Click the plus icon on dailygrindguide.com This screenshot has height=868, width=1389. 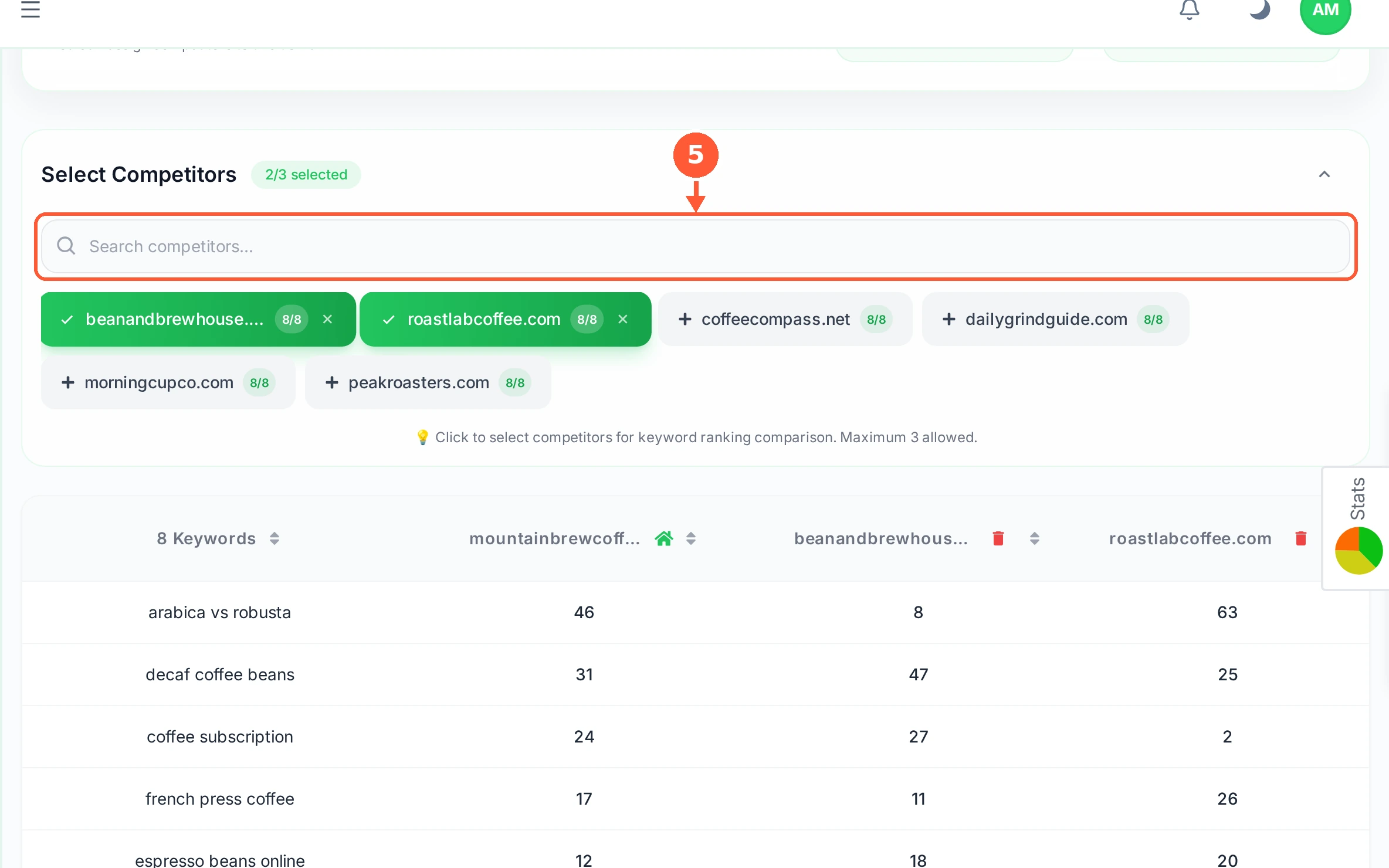[949, 319]
